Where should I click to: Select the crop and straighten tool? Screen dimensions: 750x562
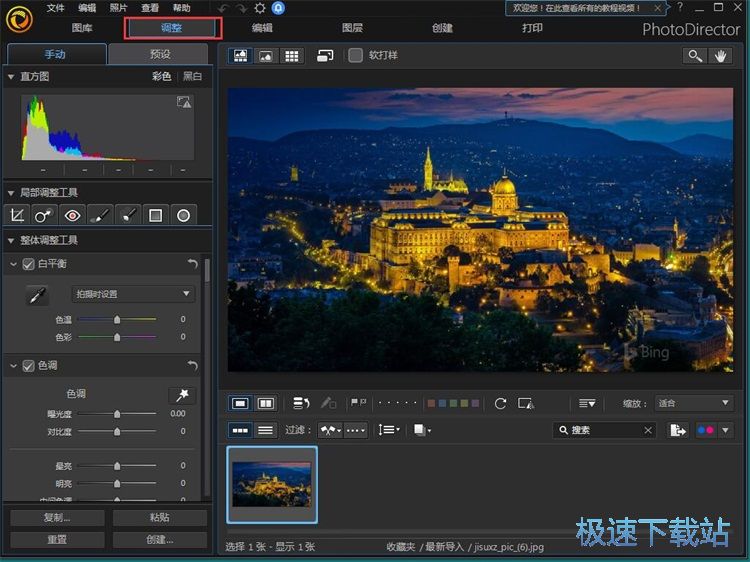click(17, 215)
